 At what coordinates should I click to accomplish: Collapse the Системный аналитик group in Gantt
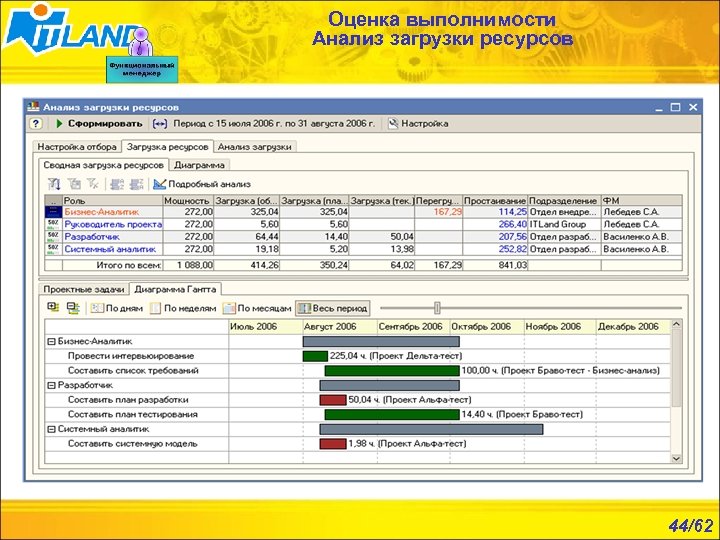pos(51,429)
